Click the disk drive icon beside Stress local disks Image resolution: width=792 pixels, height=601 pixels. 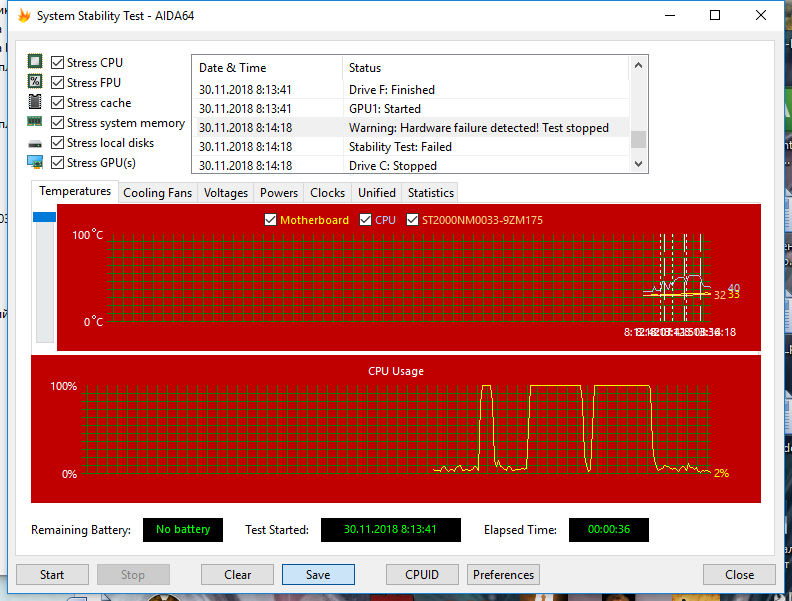point(35,143)
